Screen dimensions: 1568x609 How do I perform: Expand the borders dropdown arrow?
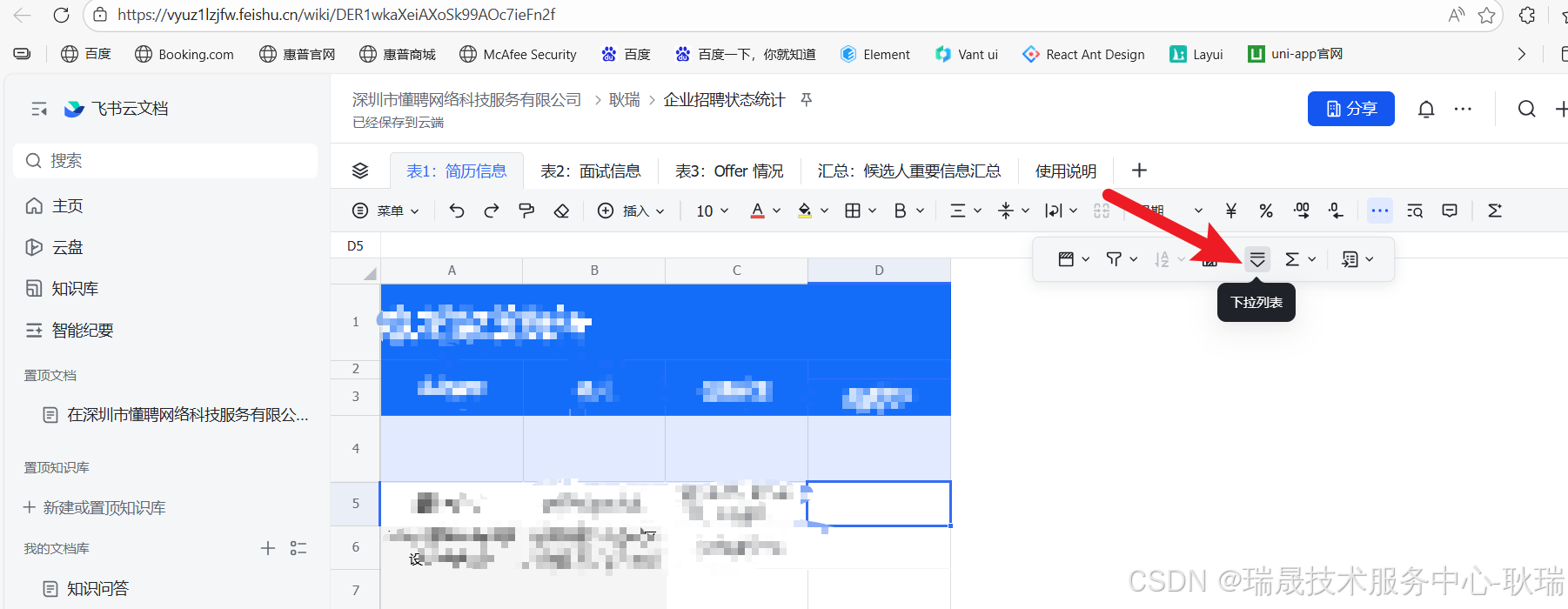click(872, 211)
